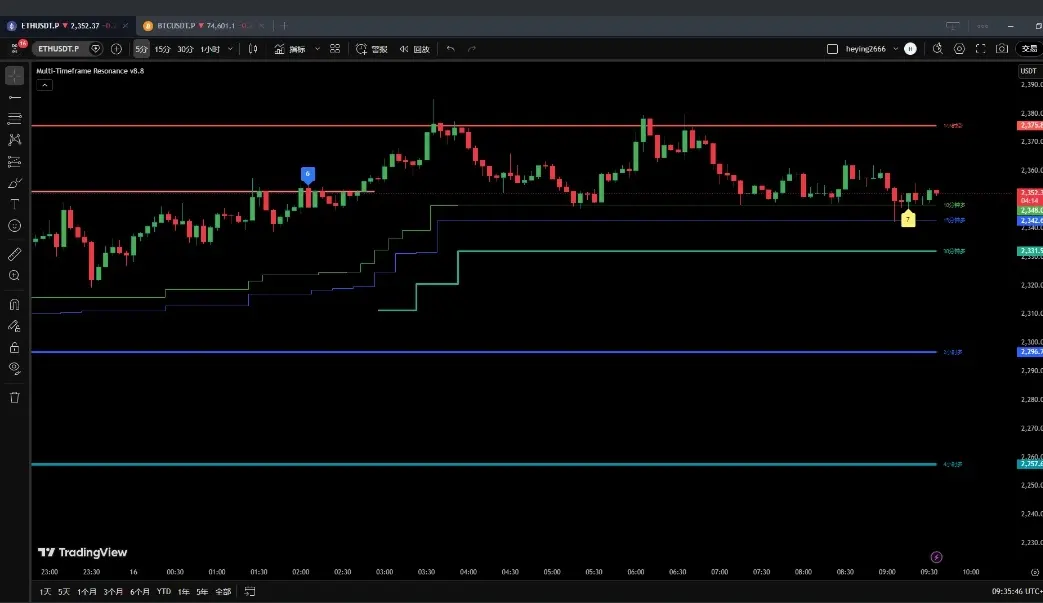Create an alert (警报)
The width and height of the screenshot is (1043, 603).
point(371,49)
